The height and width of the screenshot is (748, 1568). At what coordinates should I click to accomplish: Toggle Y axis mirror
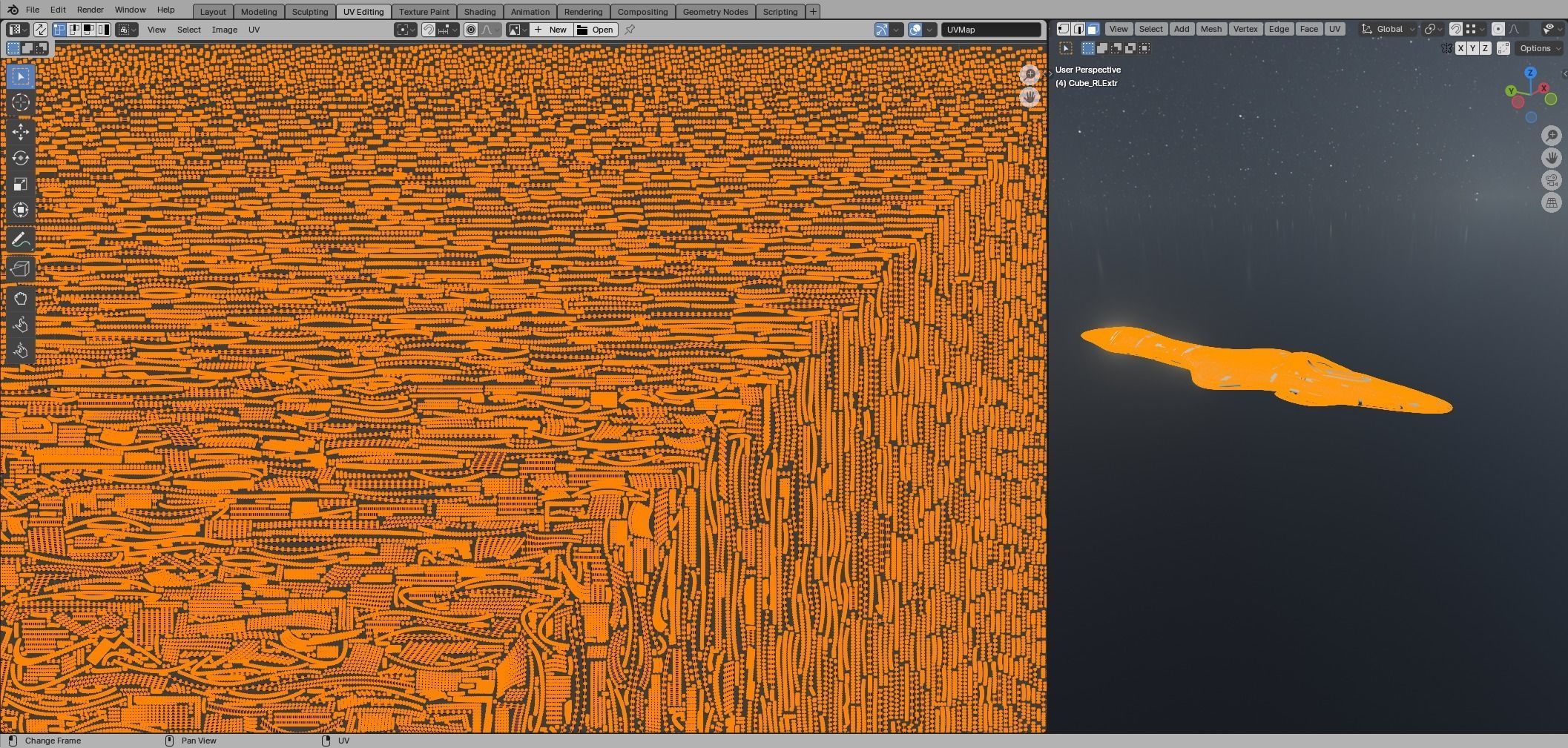[x=1472, y=48]
